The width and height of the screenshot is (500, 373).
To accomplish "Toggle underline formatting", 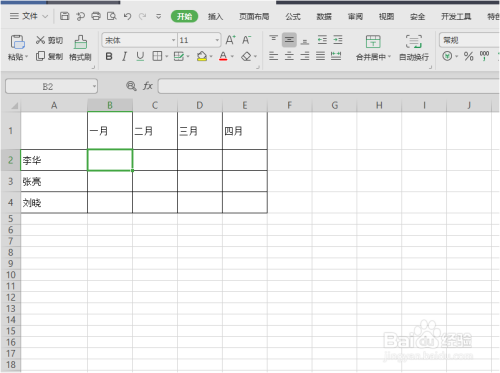I will [140, 56].
